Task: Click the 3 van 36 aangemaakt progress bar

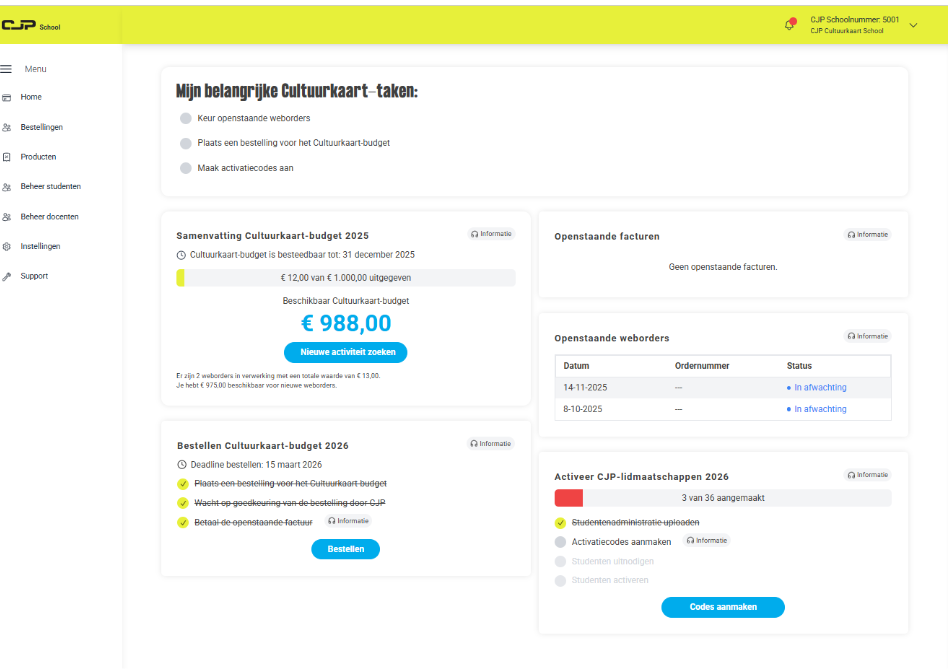Action: [x=722, y=496]
